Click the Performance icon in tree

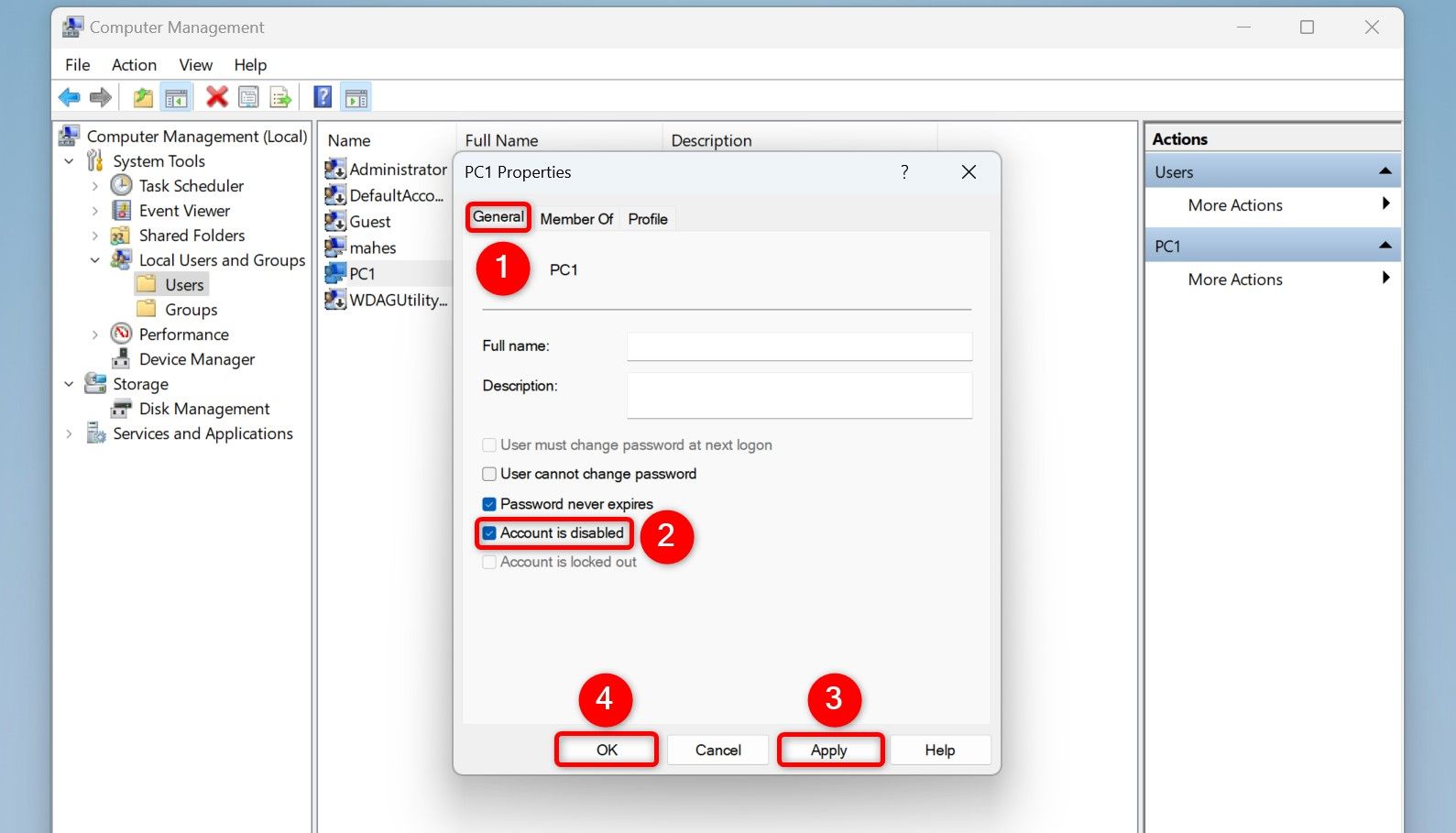121,334
